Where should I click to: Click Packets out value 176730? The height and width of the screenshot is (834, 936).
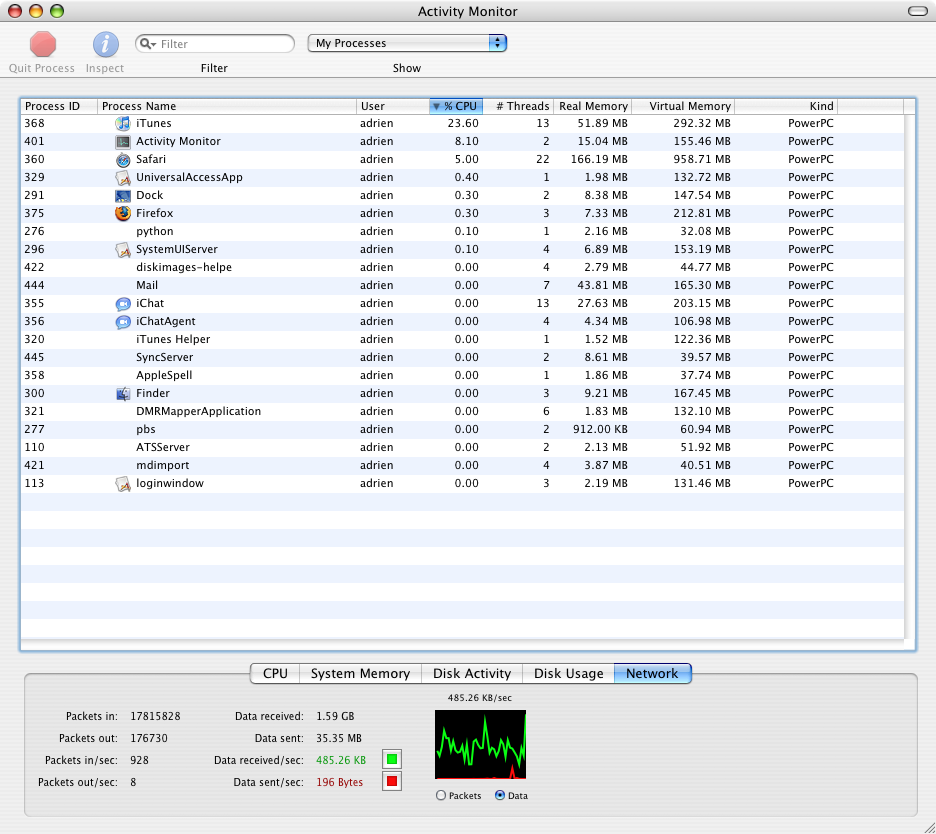149,738
